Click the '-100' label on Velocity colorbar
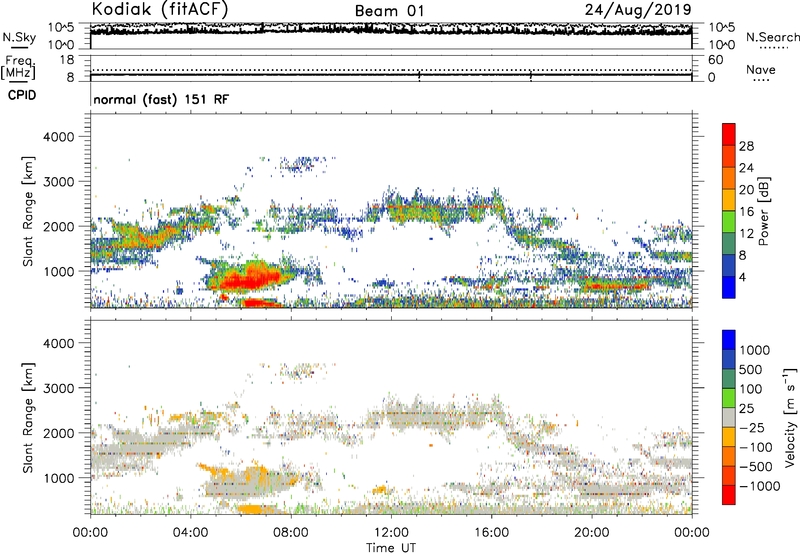 [x=756, y=447]
